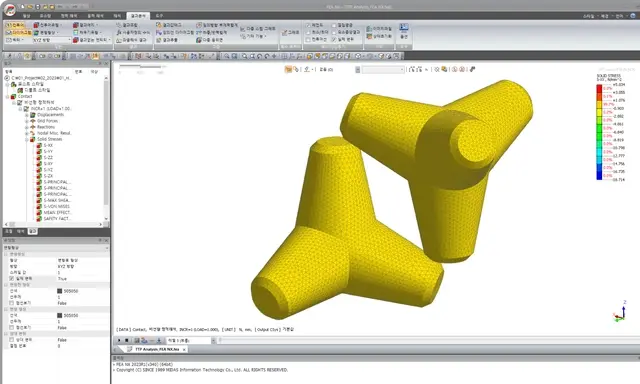Toggle the checked True checkbox in properties panel
The width and height of the screenshot is (640, 384).
[x=11, y=278]
